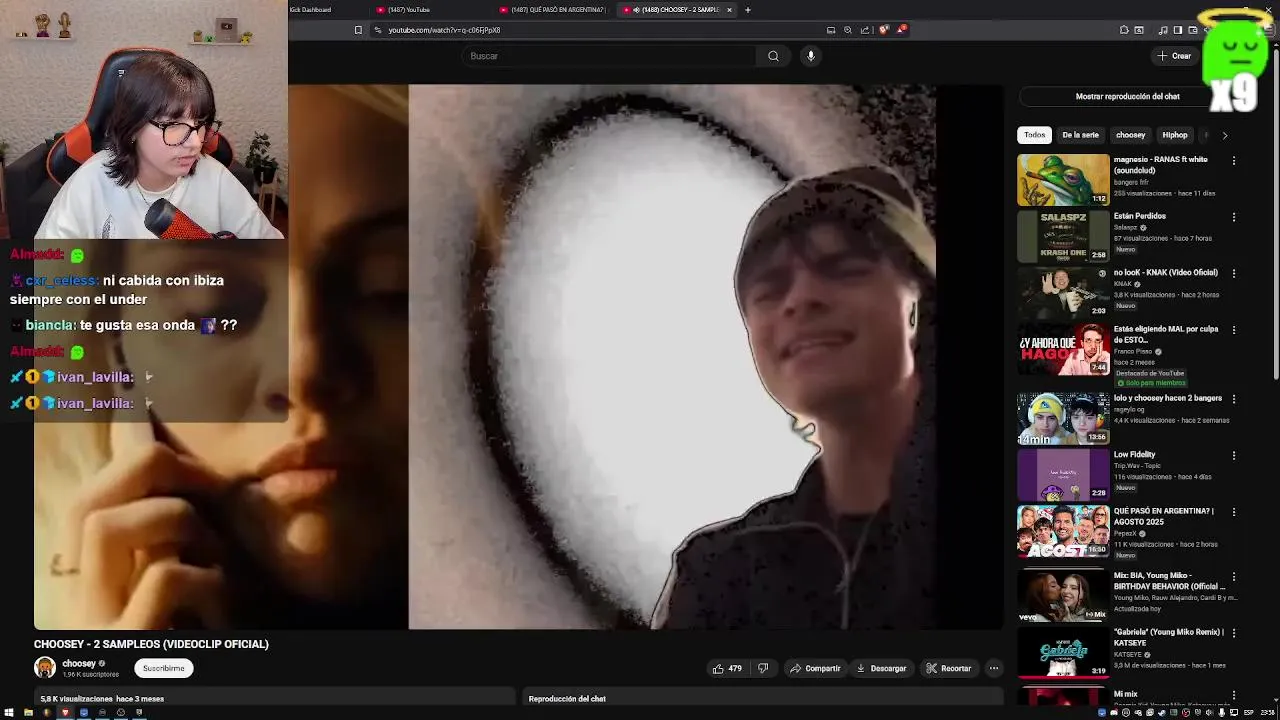Select the Todos filter chip

coord(1034,135)
